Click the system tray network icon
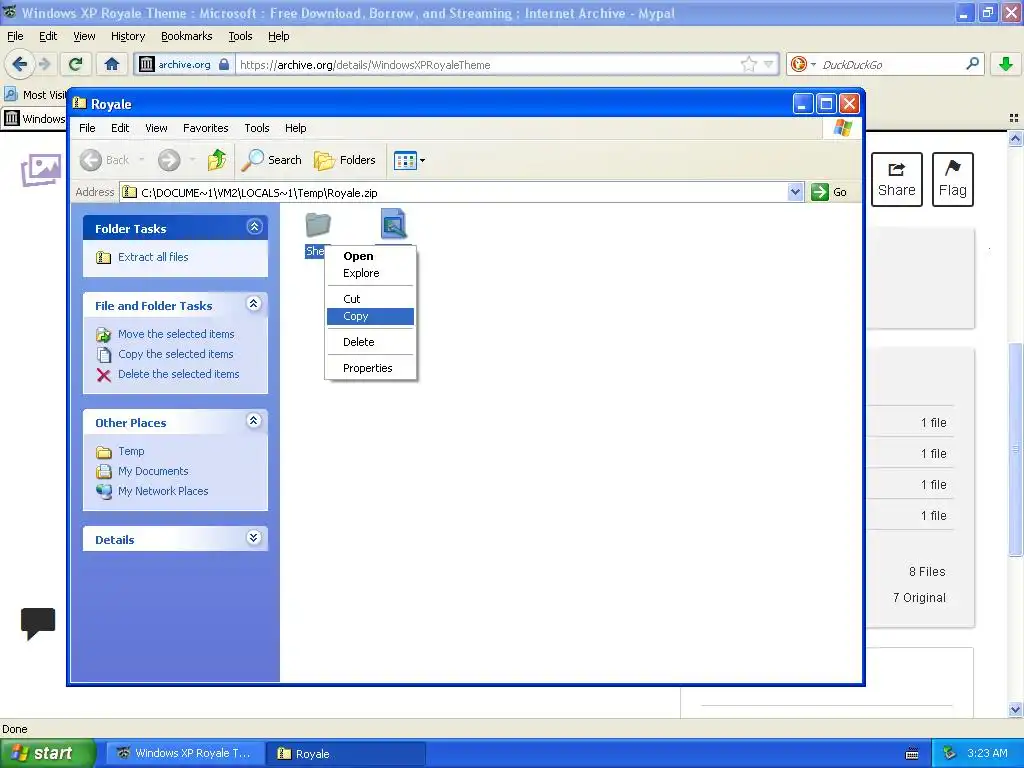Screen dimensions: 1024x768 click(950, 753)
